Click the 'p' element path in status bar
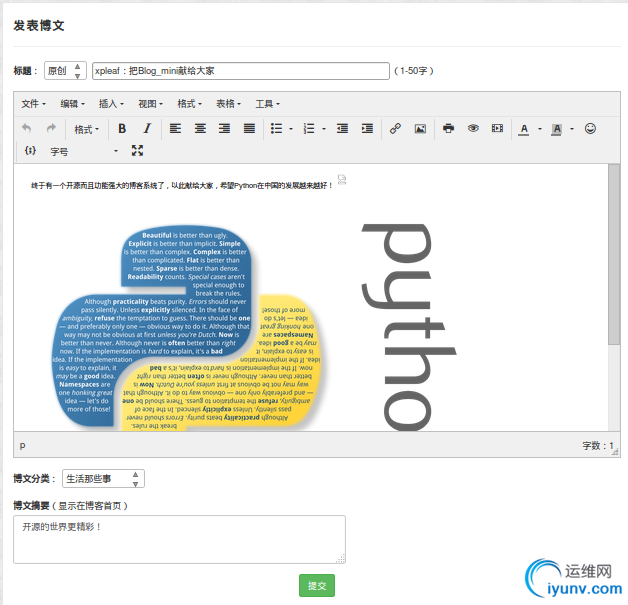 [22, 445]
